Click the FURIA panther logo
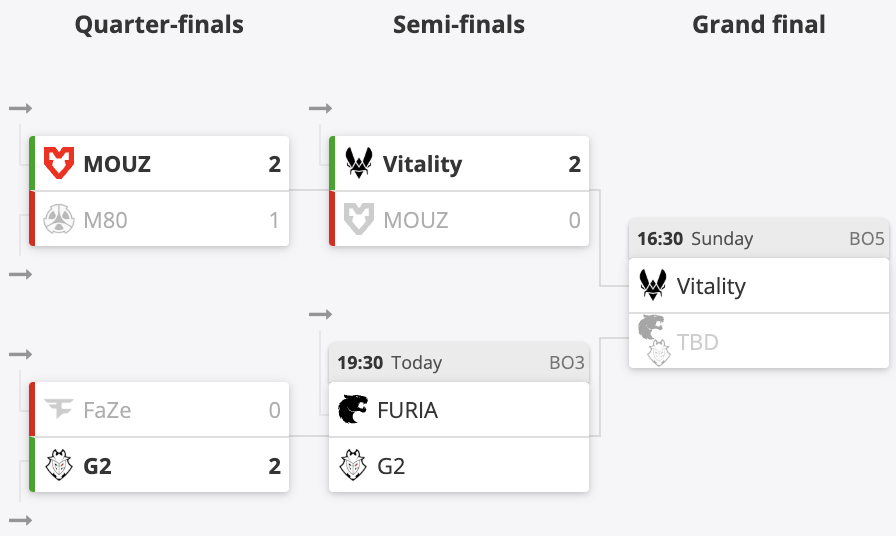The image size is (896, 536). (353, 409)
